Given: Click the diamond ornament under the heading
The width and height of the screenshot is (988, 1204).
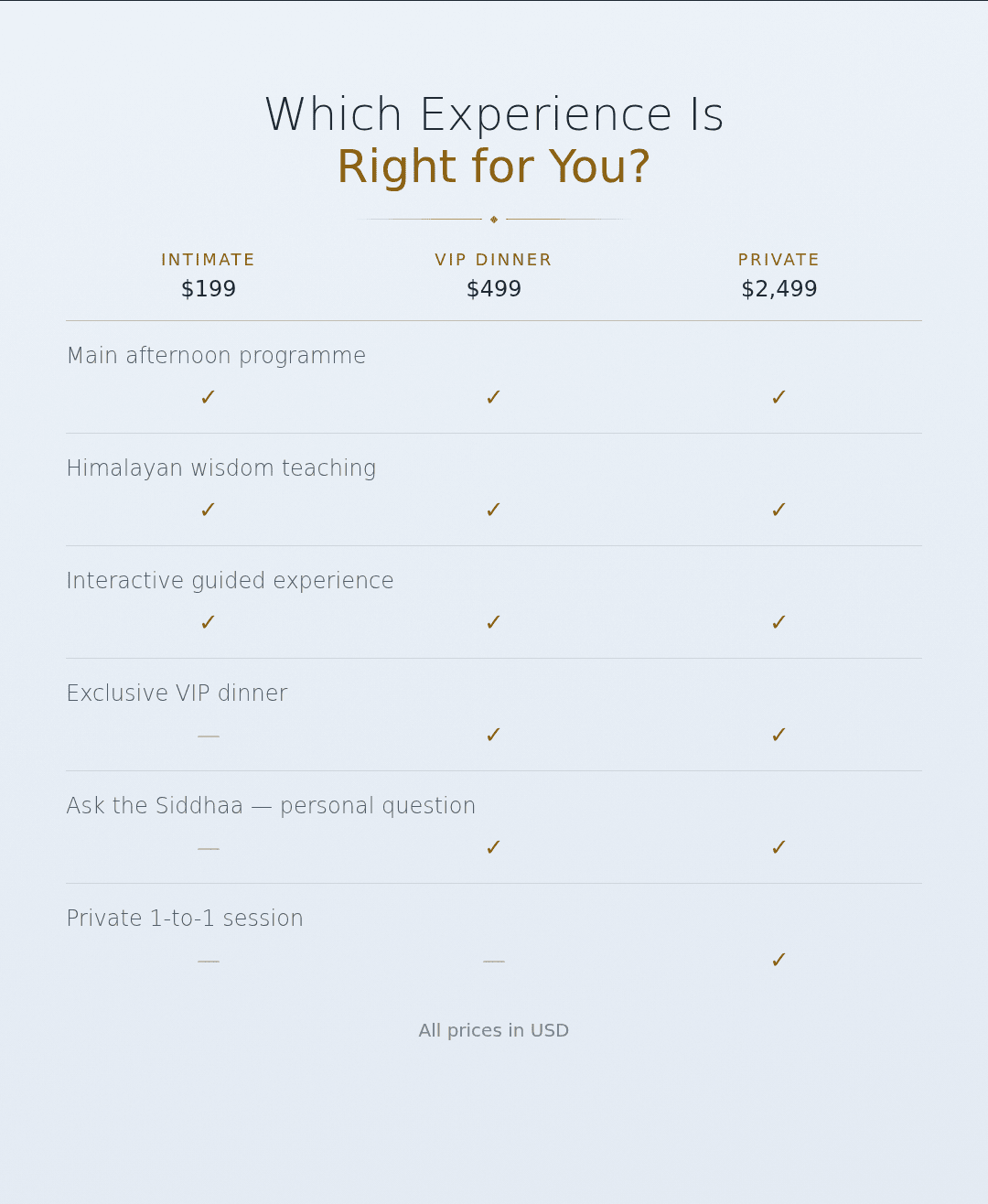Looking at the screenshot, I should 494,220.
